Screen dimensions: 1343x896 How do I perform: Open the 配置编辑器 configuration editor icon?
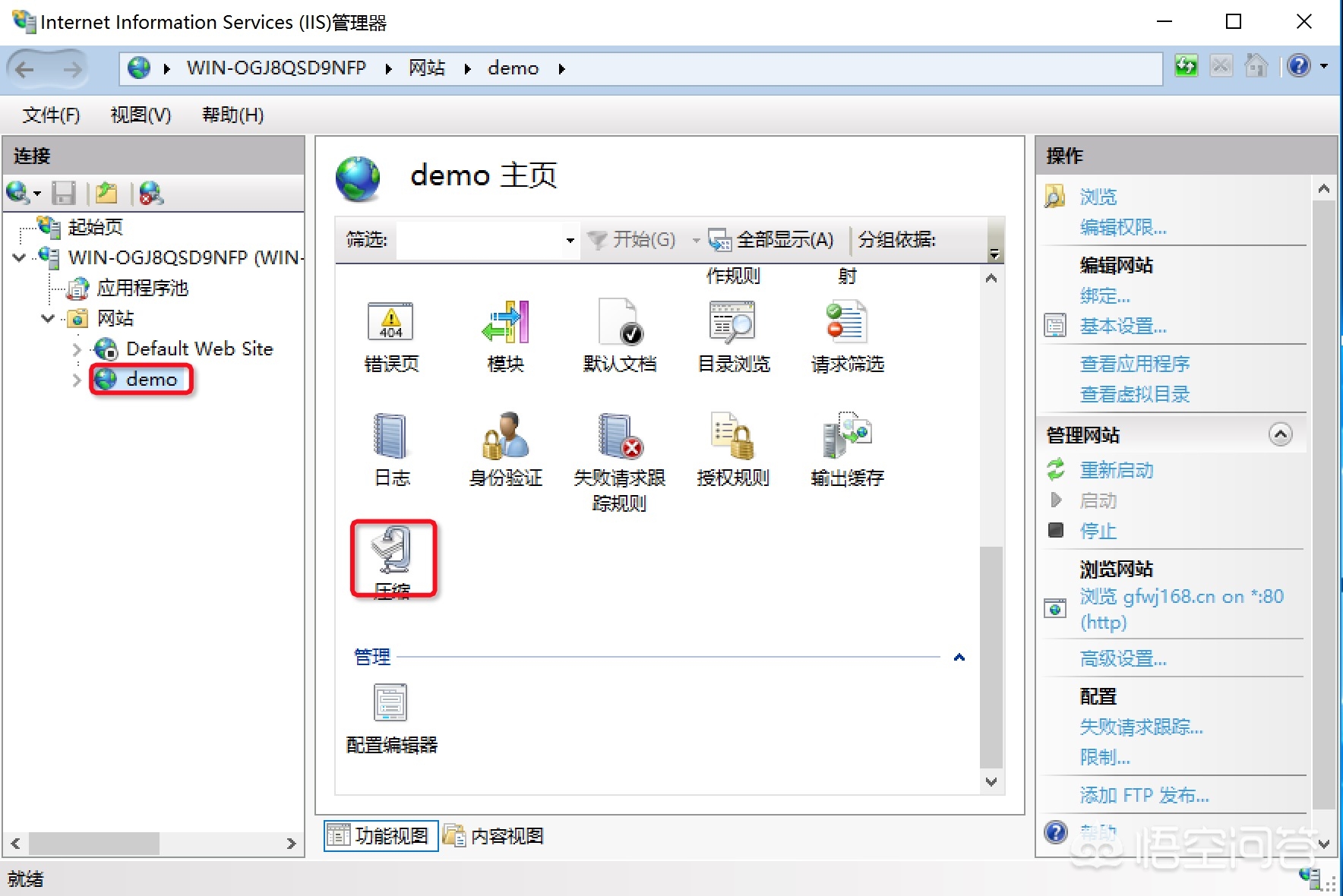390,703
